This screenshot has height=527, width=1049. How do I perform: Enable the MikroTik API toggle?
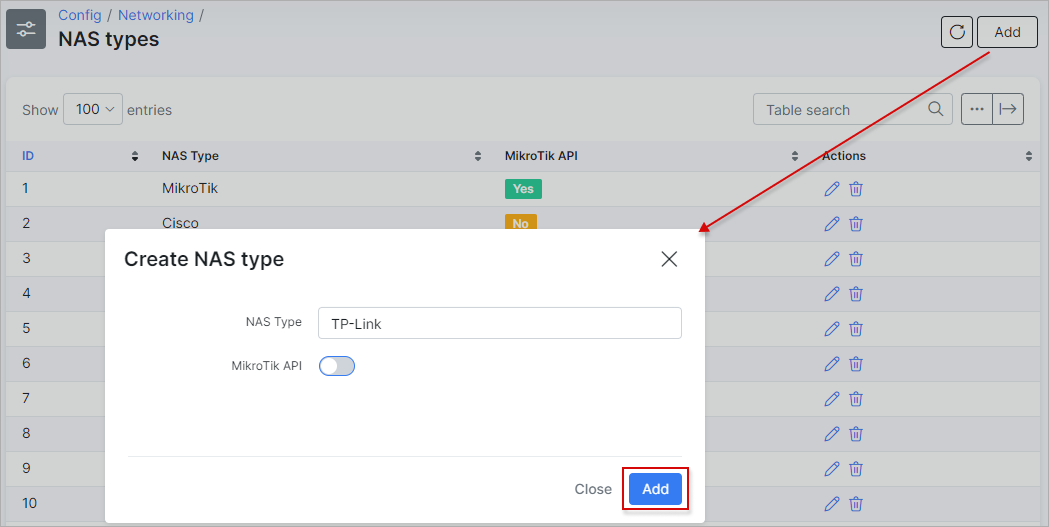coord(337,366)
